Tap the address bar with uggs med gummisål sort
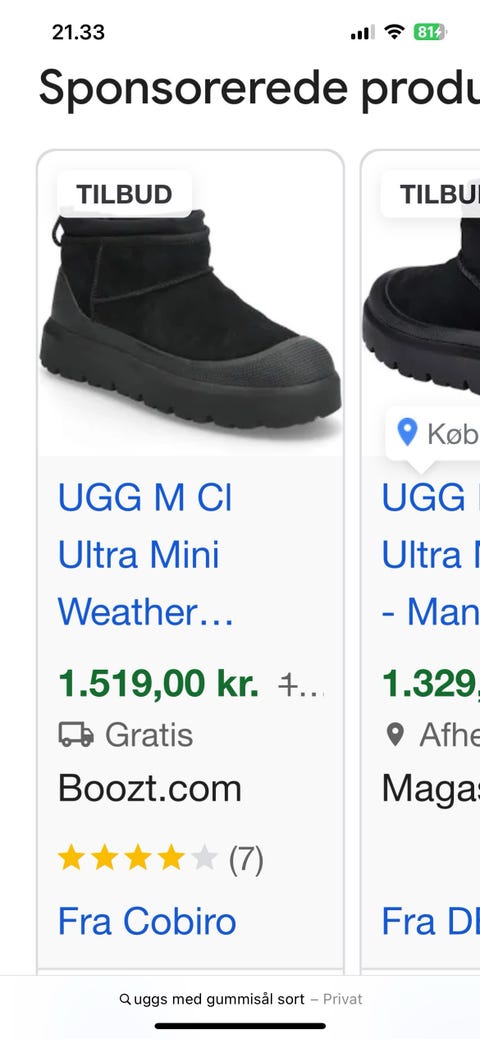The height and width of the screenshot is (1039, 480). click(x=240, y=999)
